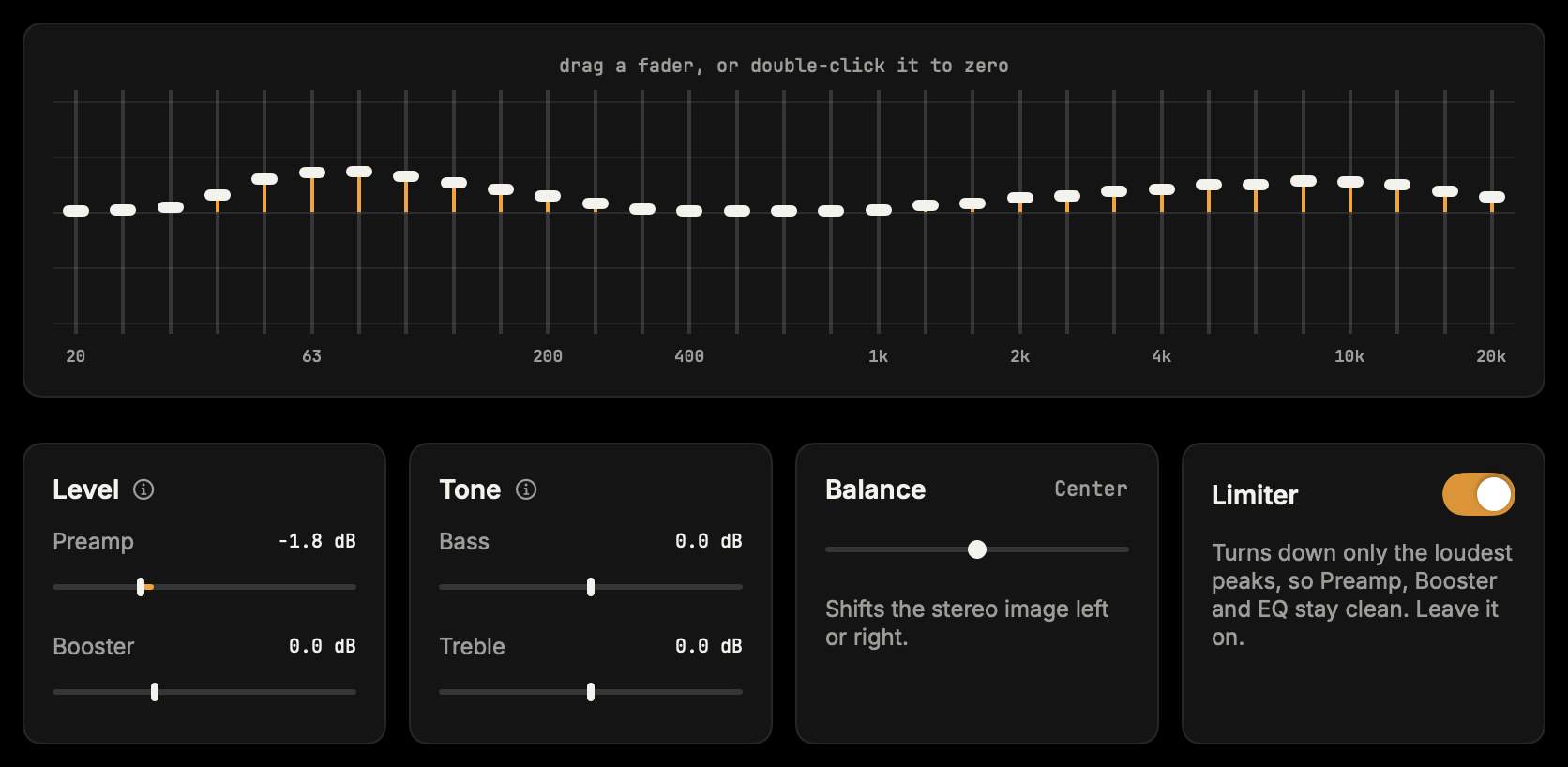Click the 10k EQ fader handle

(x=1350, y=182)
